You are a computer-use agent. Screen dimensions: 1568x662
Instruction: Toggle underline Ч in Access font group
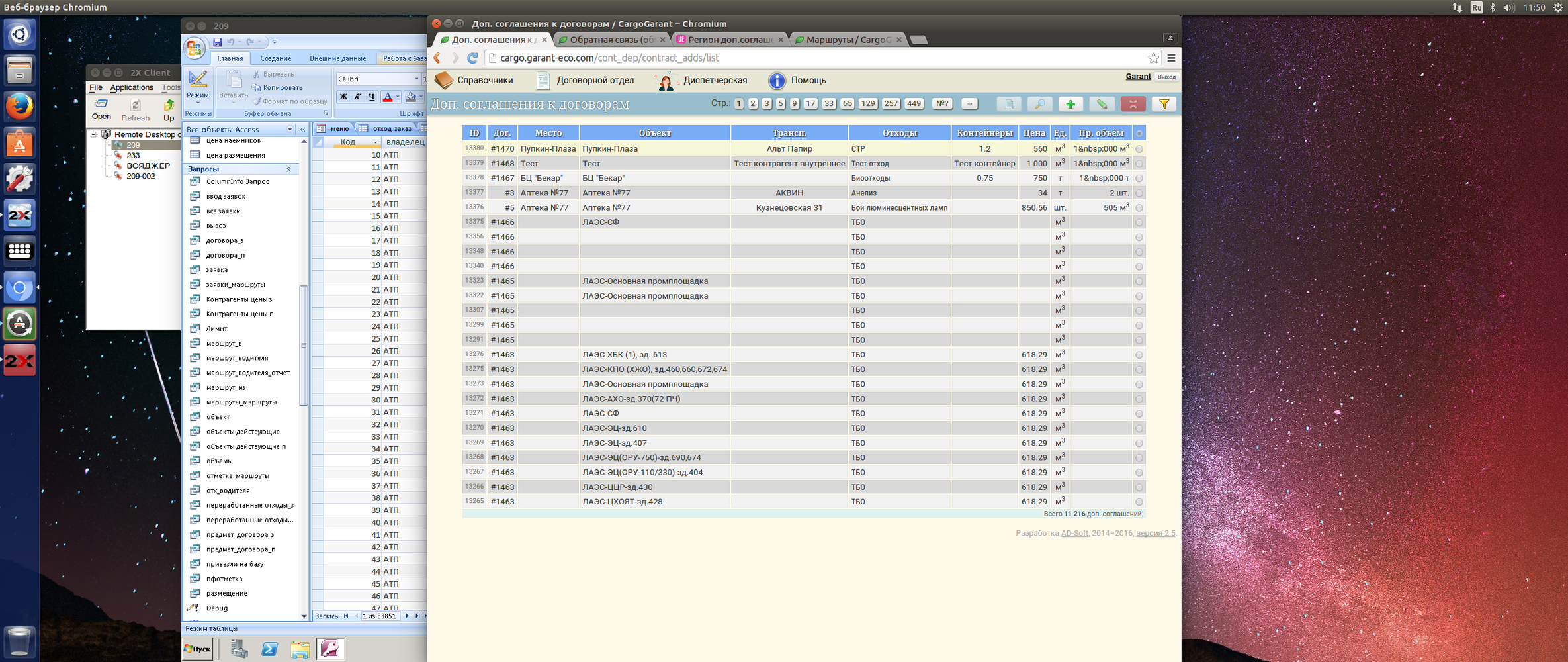(x=371, y=97)
